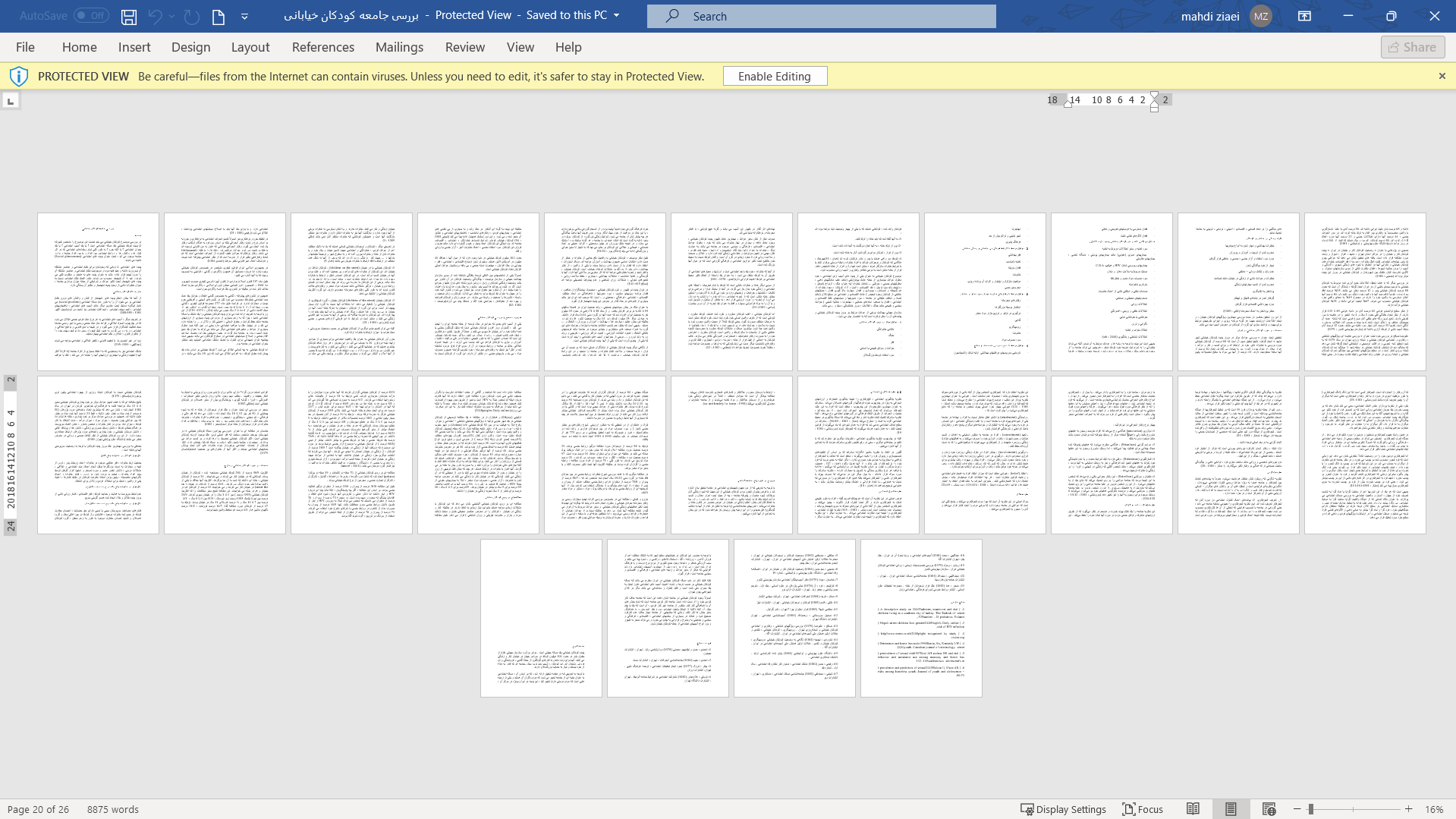Switch to the References tab
This screenshot has width=1456, height=819.
point(323,47)
